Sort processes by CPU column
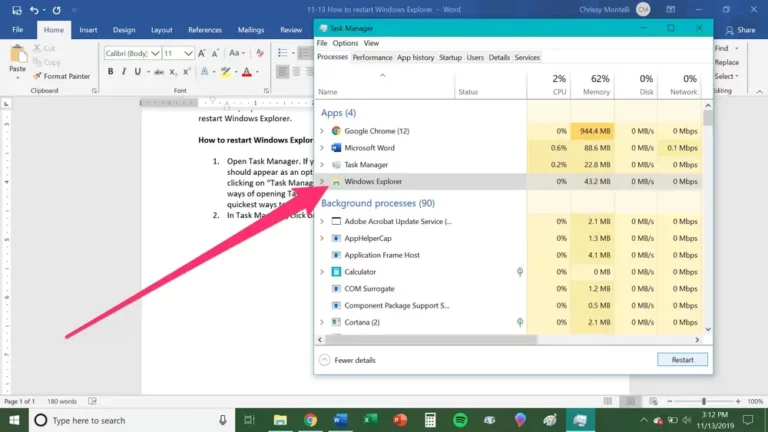Screen dimensions: 768x432 [x=549, y=84]
